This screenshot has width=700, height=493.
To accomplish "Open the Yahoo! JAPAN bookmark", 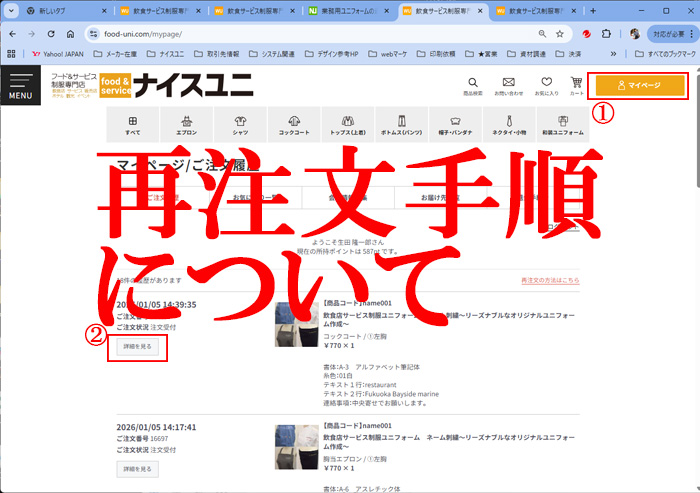I will [58, 54].
